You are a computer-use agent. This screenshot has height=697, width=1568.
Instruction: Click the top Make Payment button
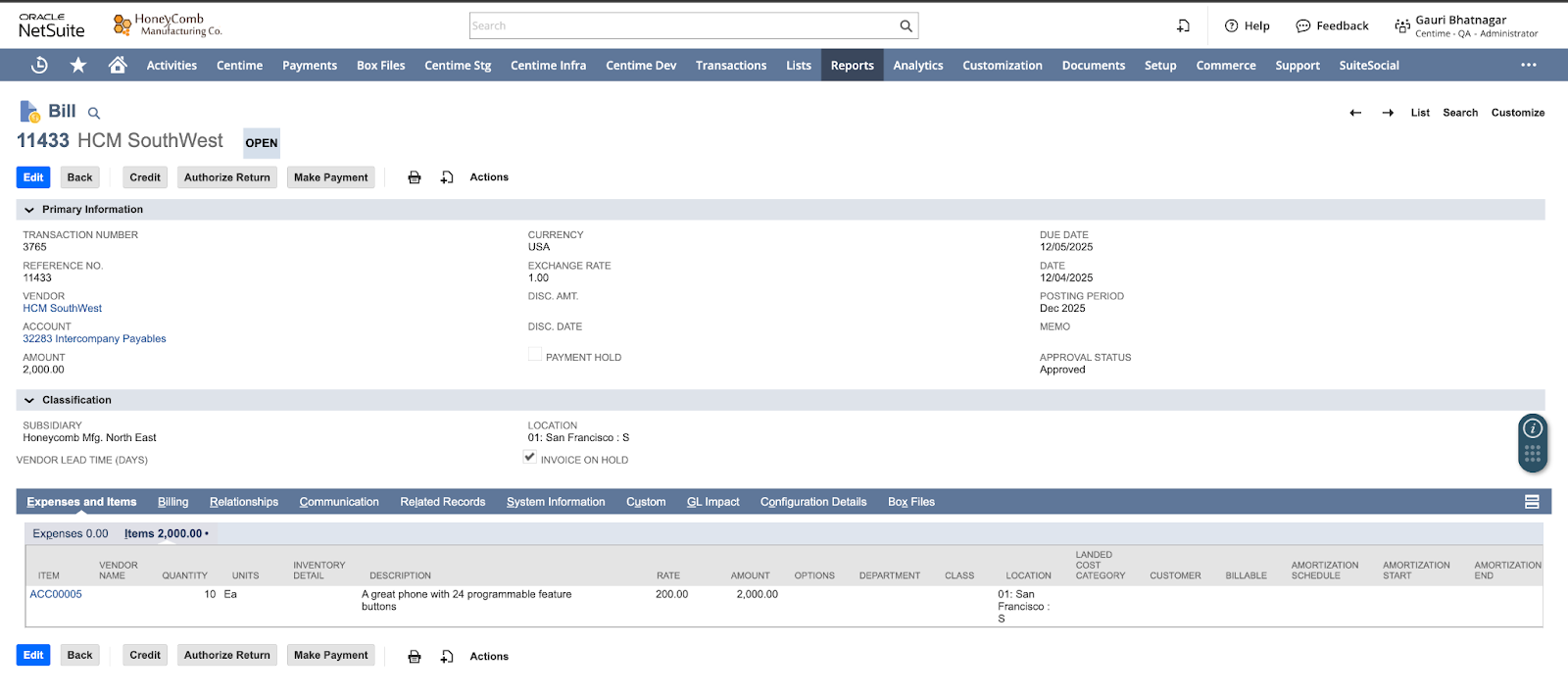(x=330, y=177)
